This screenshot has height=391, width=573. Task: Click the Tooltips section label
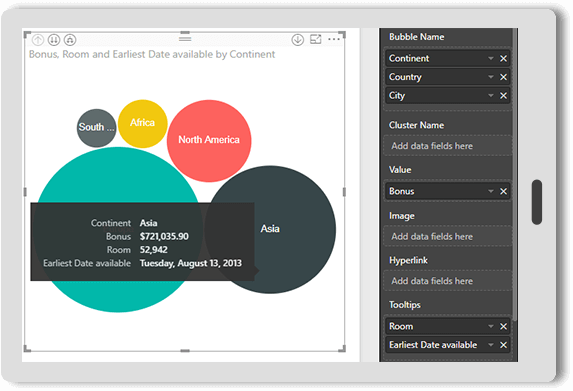[x=405, y=305]
